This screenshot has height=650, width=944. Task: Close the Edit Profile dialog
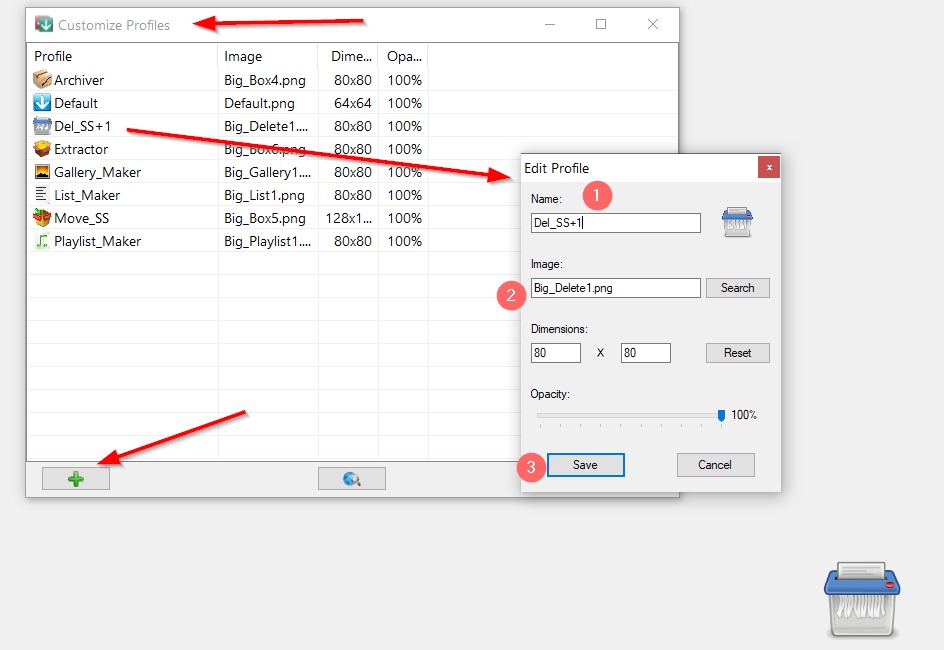pos(768,168)
